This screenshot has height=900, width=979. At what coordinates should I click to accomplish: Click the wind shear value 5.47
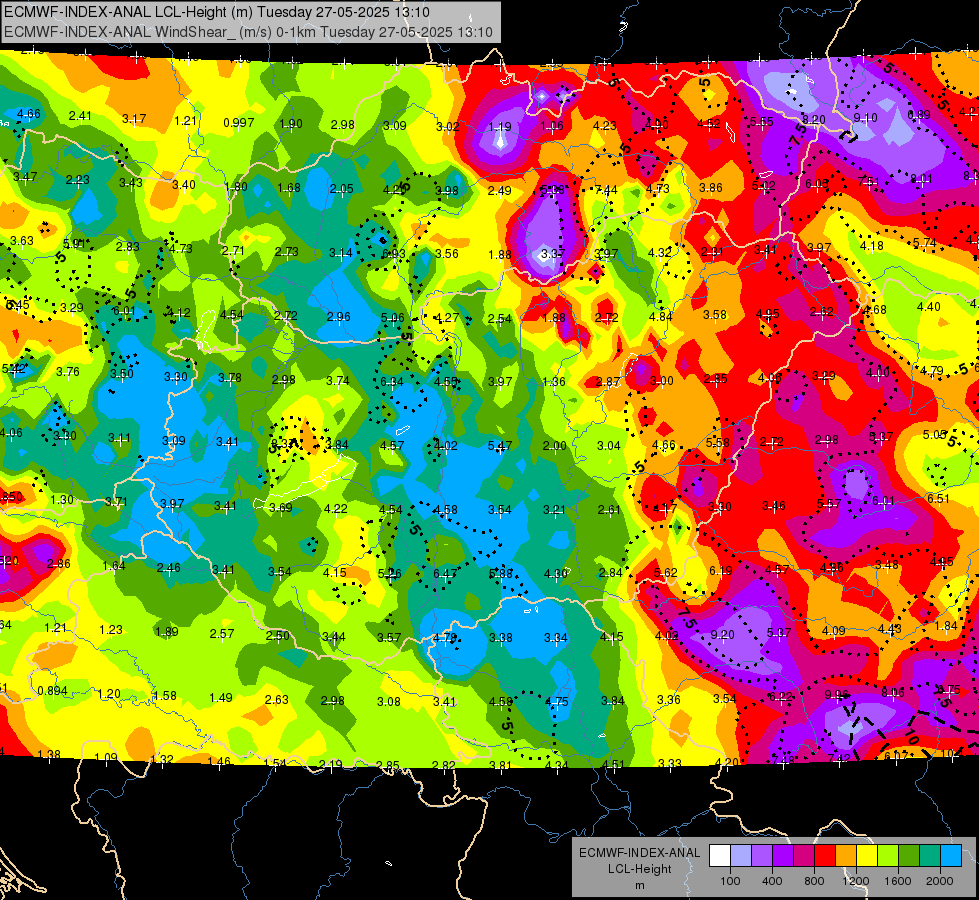(499, 445)
